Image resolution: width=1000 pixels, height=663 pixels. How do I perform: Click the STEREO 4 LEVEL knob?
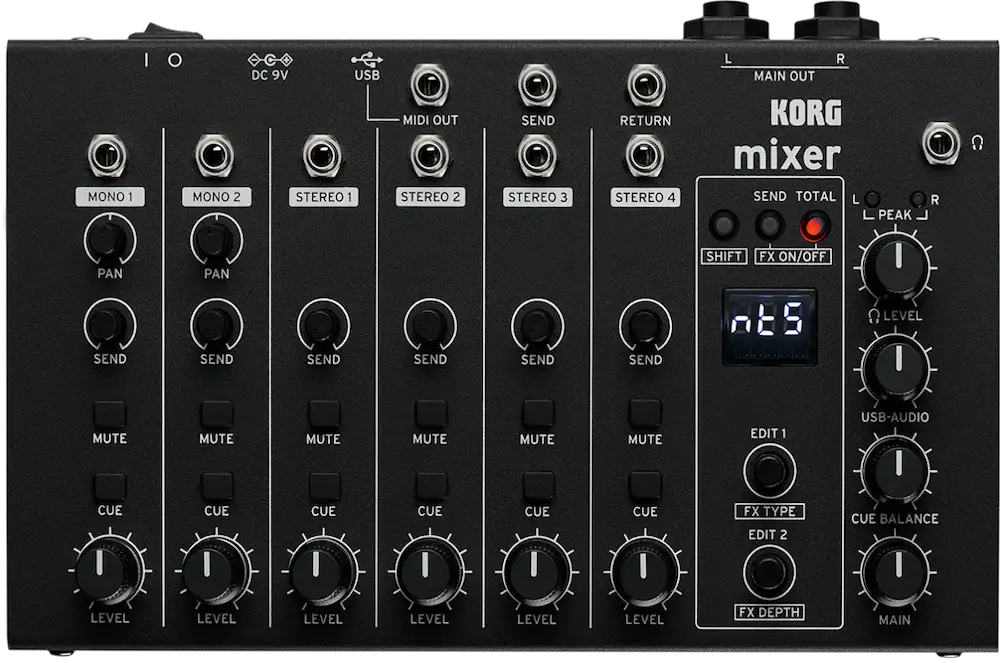[645, 569]
